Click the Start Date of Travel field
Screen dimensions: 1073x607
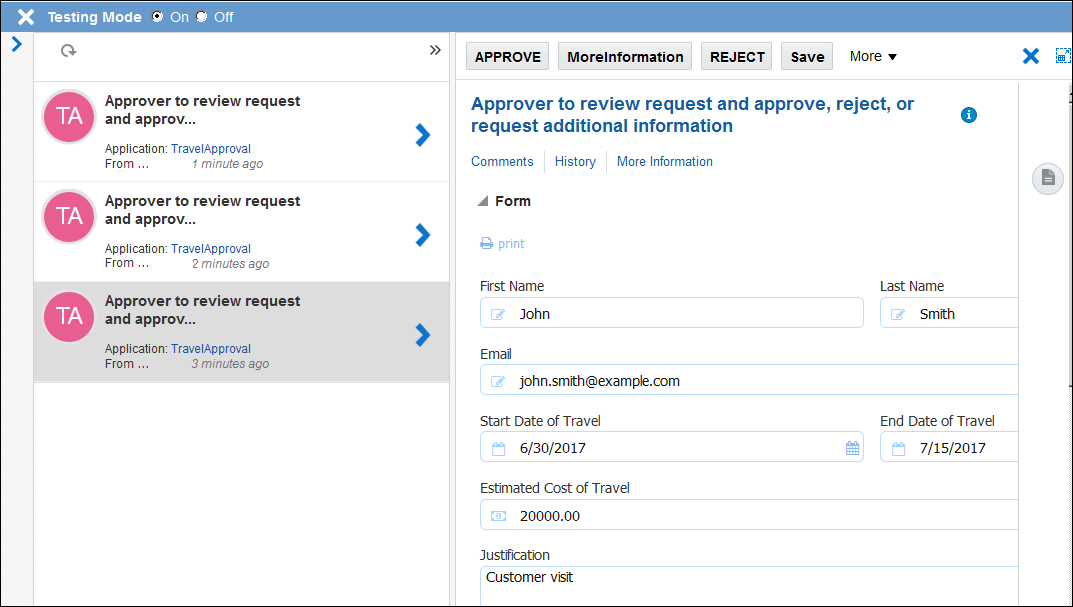coord(671,447)
